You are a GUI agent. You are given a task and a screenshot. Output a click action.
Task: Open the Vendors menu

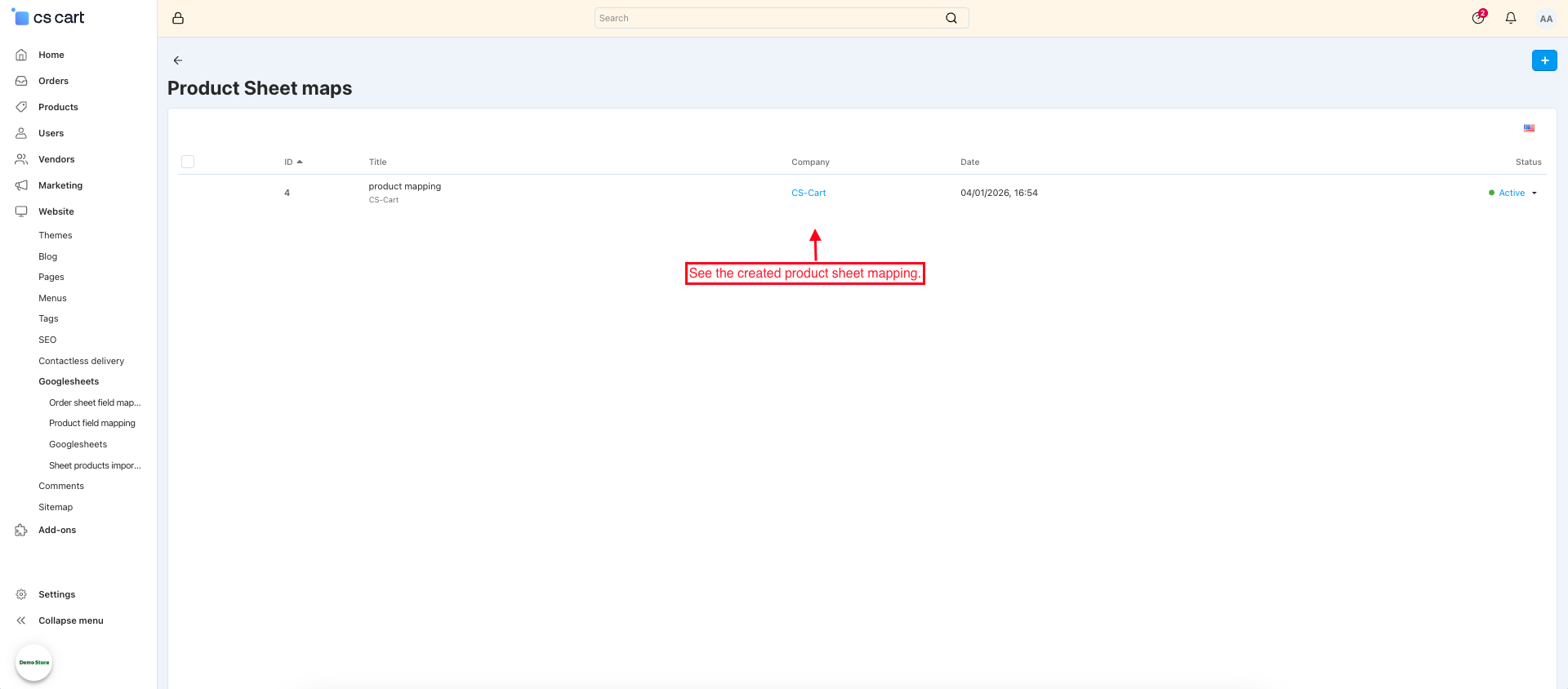[56, 159]
